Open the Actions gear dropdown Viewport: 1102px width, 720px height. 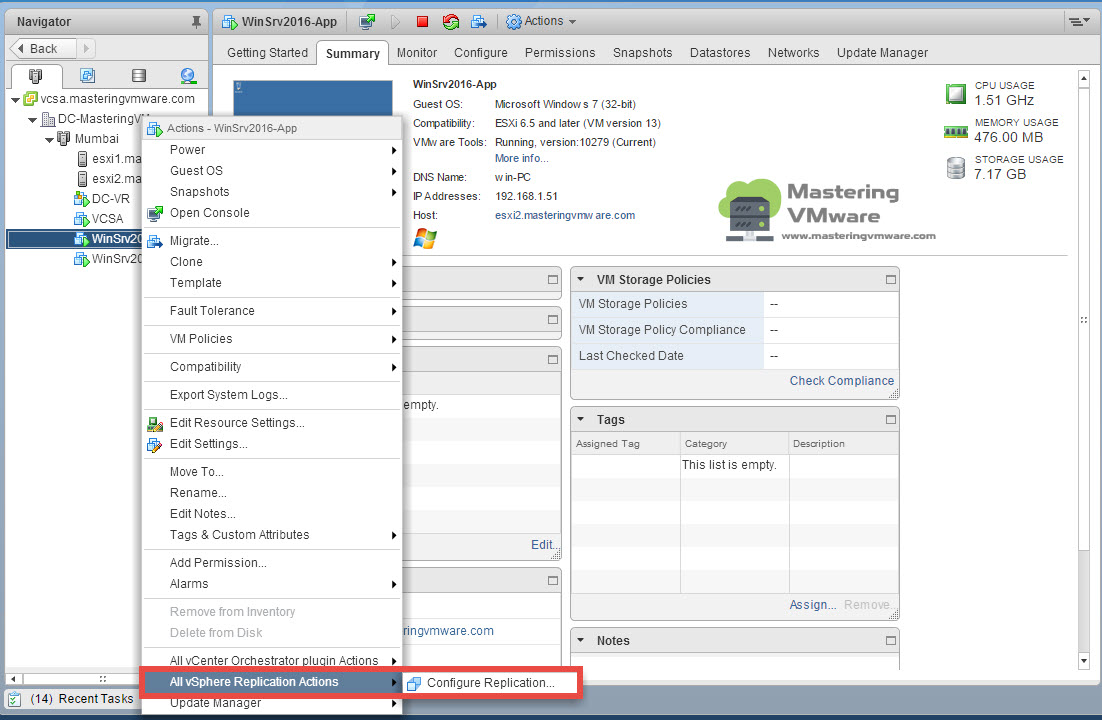pyautogui.click(x=541, y=22)
